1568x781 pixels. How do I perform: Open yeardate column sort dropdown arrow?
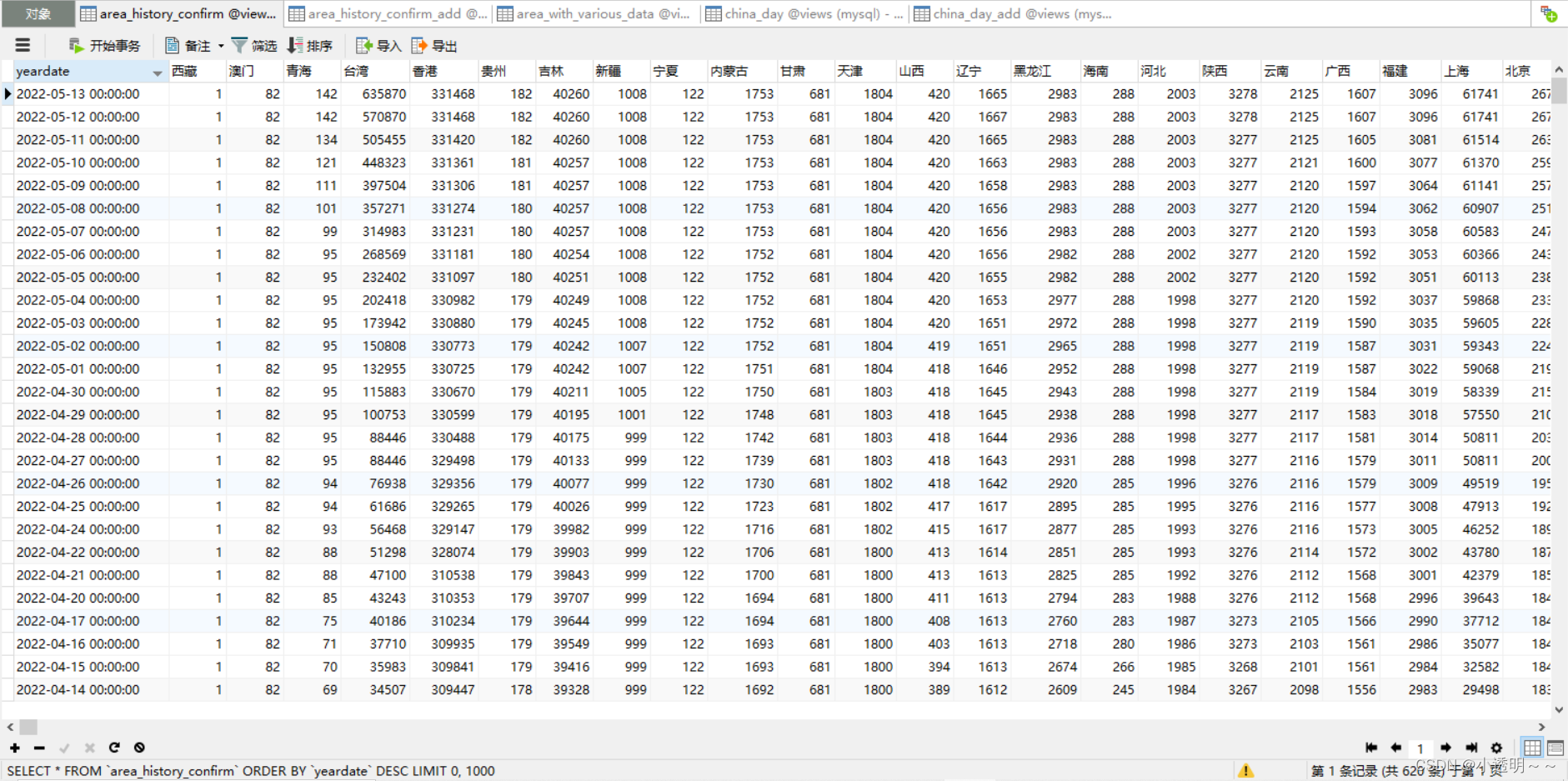(157, 73)
